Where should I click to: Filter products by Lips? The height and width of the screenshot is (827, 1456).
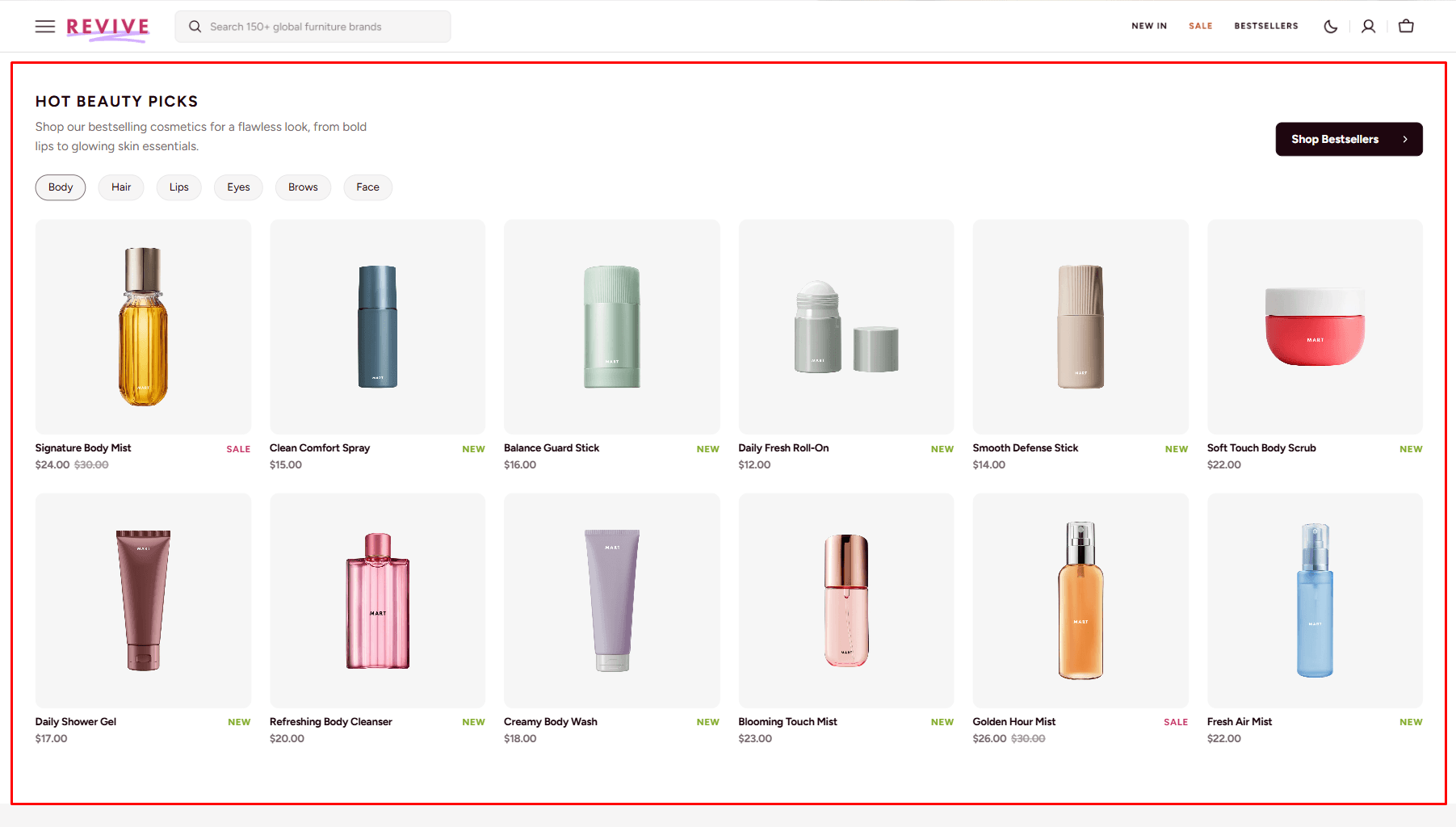pos(178,187)
